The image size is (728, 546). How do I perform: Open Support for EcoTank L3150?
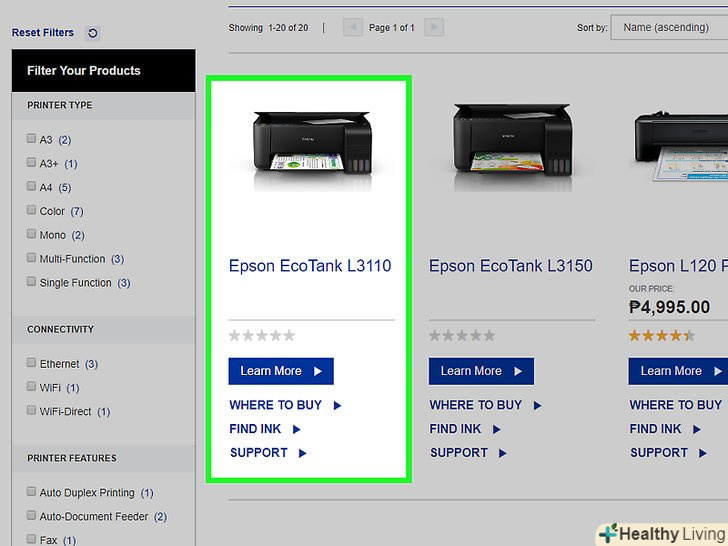point(468,453)
